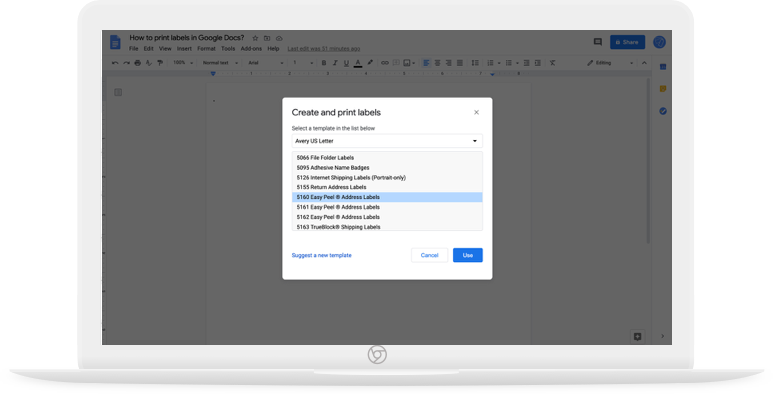Open Tasks in the side panel
773x394 pixels.
pyautogui.click(x=663, y=111)
